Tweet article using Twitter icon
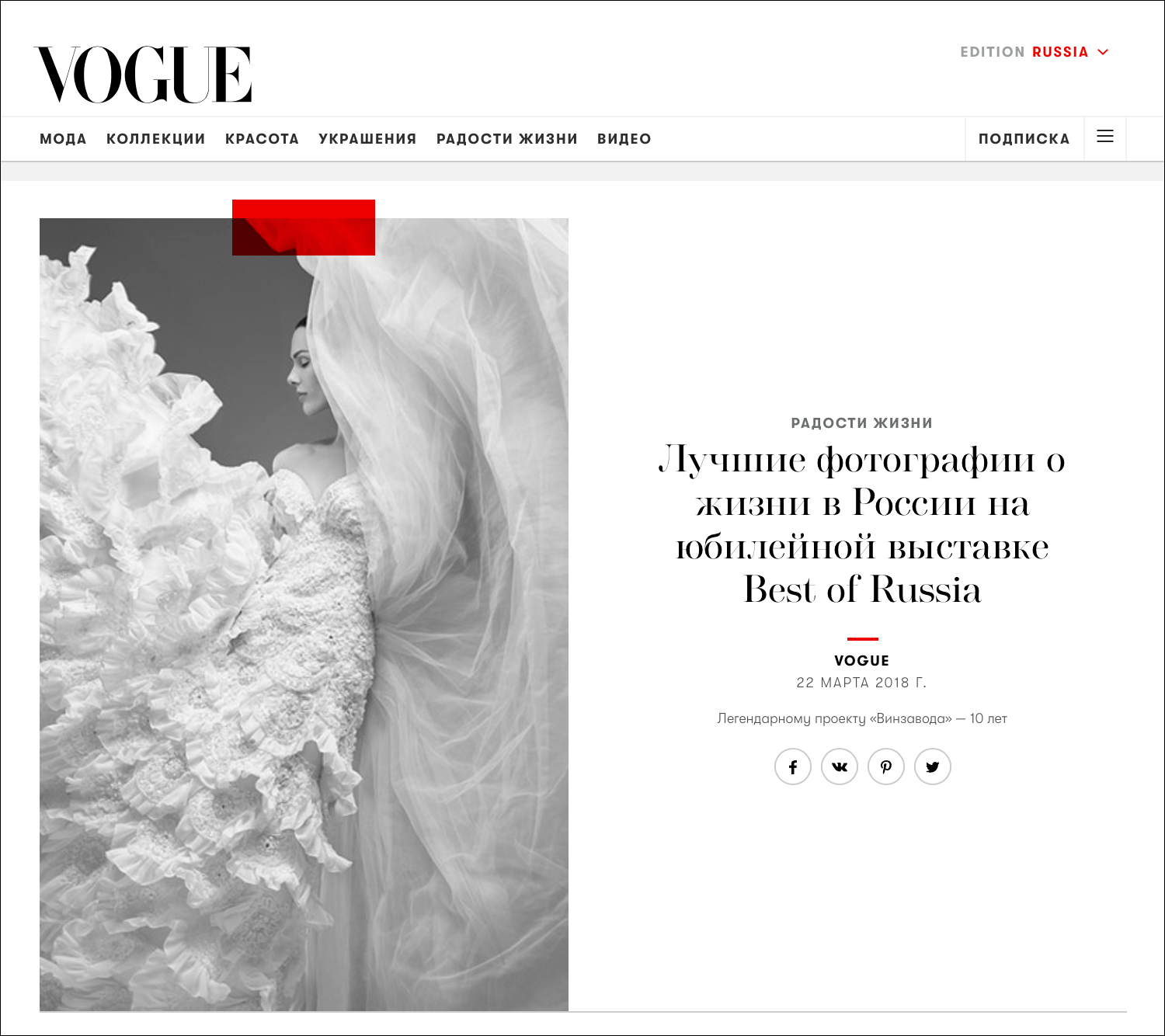 point(933,767)
